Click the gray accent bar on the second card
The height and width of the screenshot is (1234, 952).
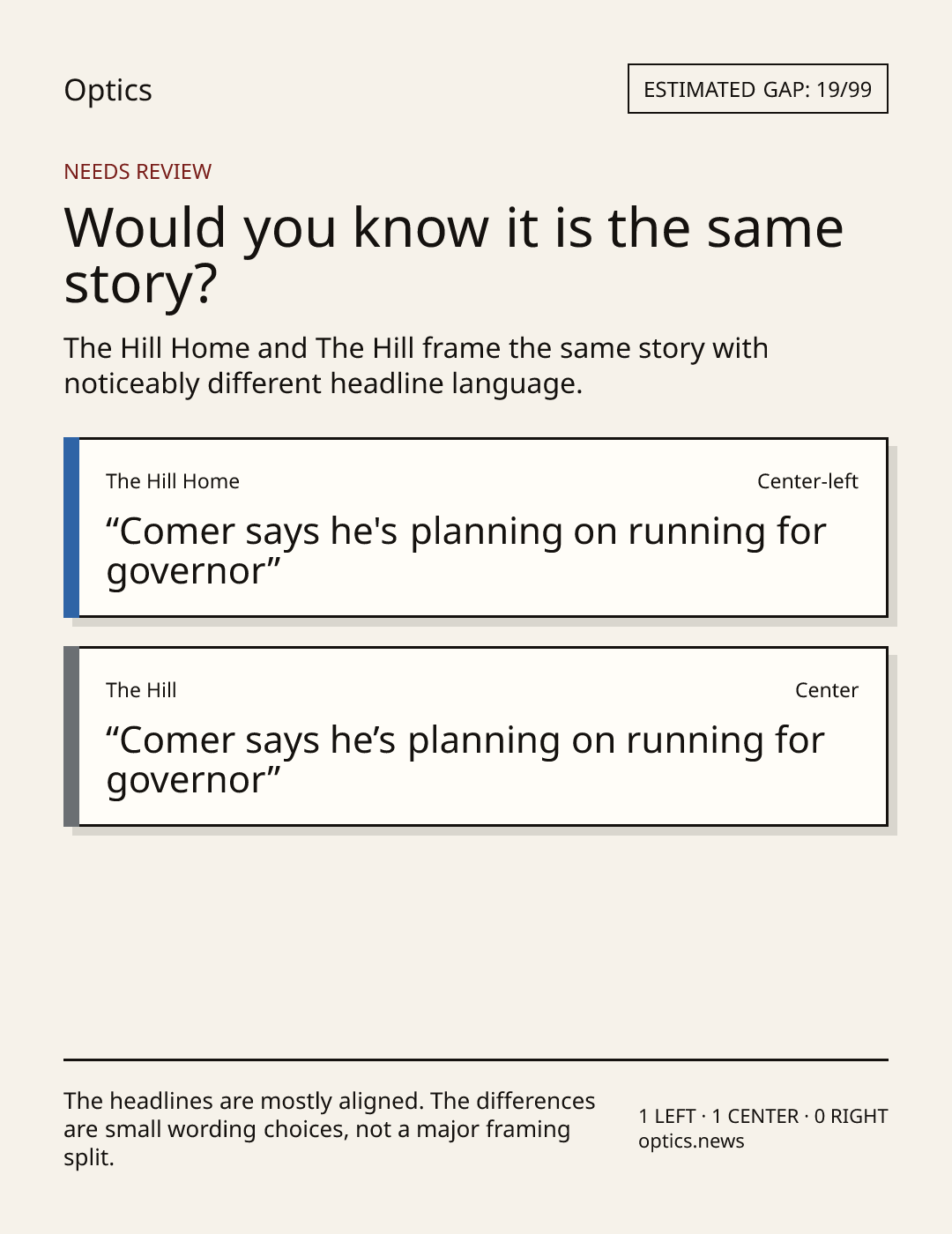tap(71, 736)
